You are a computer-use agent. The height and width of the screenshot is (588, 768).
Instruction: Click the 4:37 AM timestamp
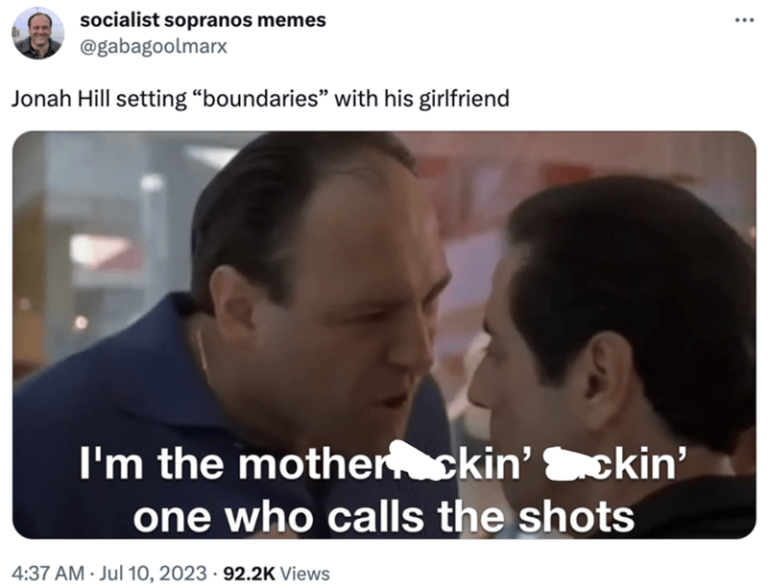click(x=48, y=573)
